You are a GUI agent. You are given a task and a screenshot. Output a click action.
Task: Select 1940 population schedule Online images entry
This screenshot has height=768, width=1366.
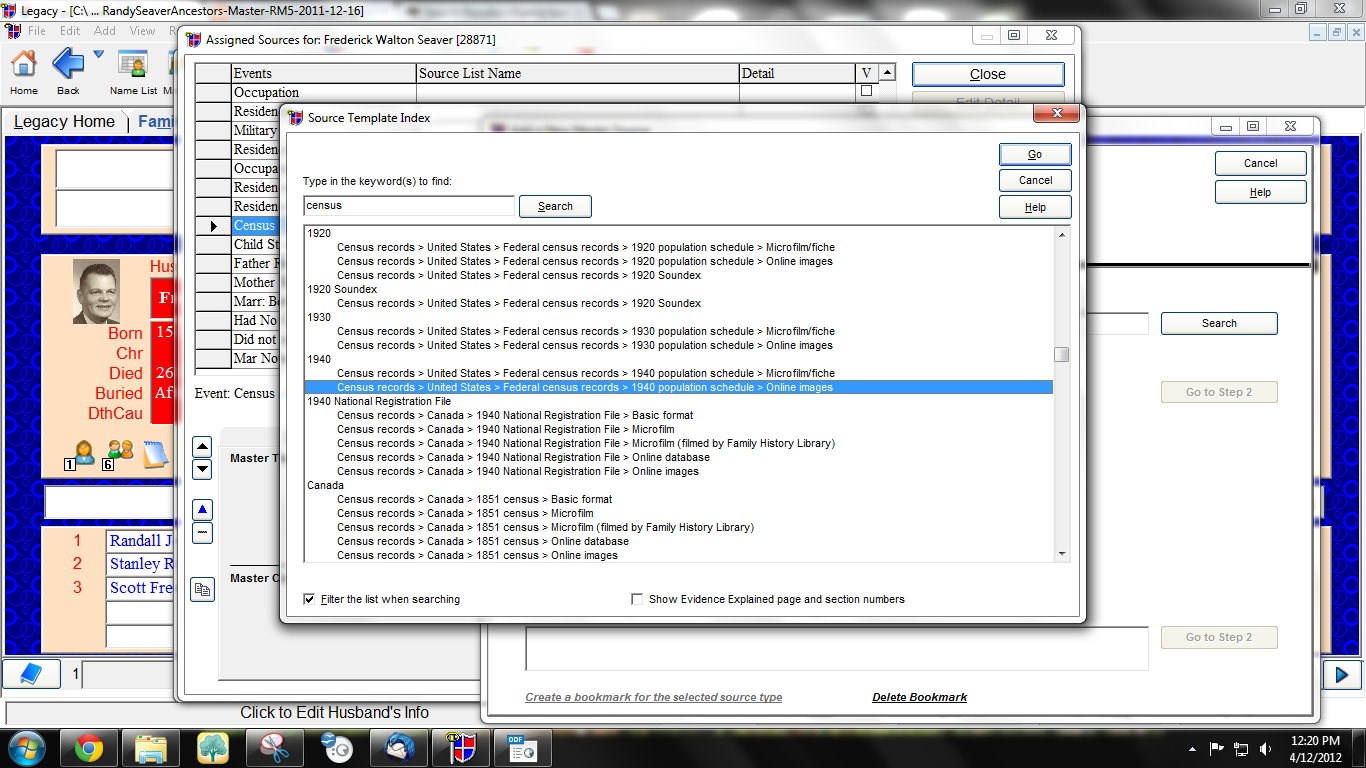pos(678,387)
